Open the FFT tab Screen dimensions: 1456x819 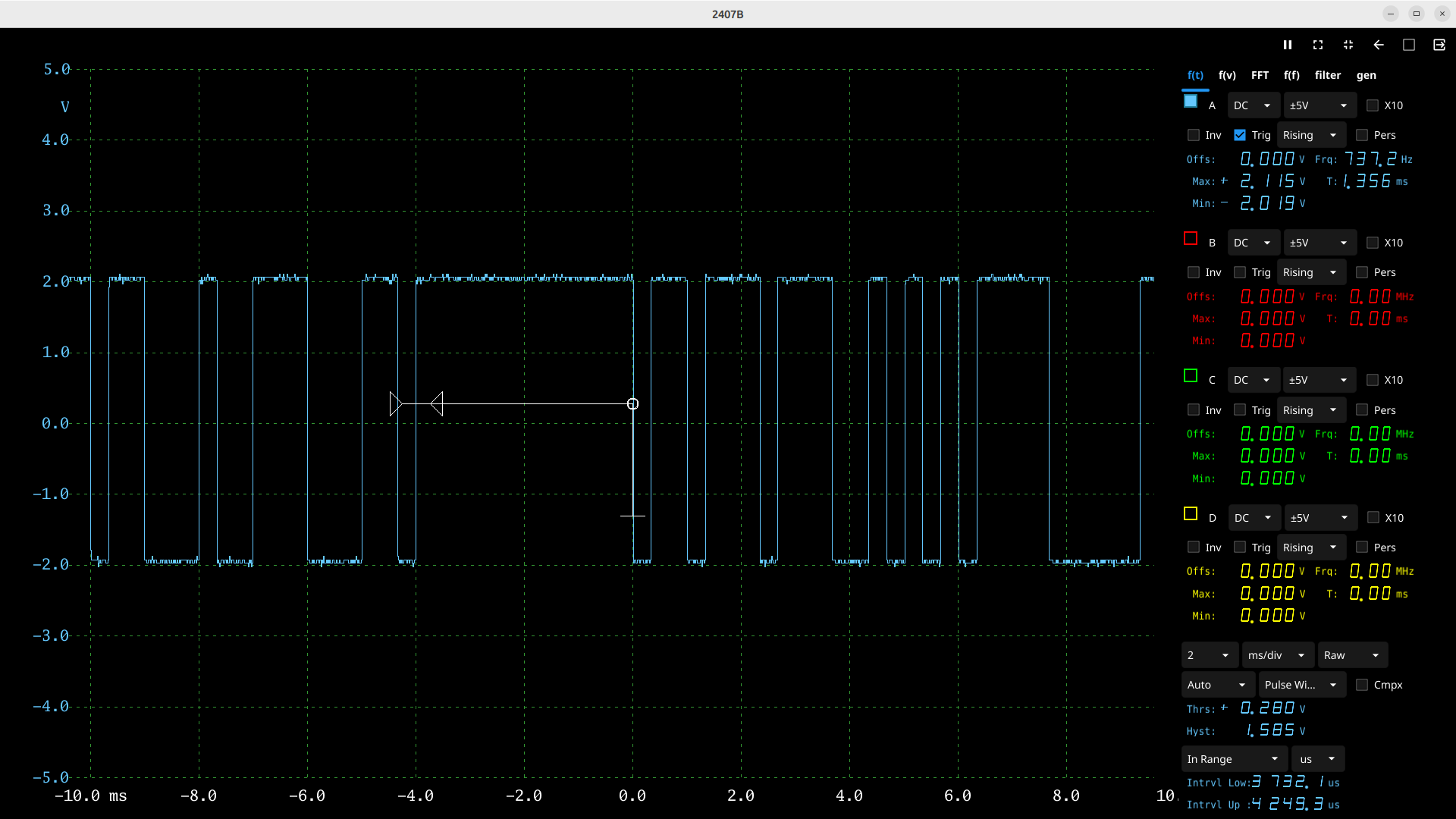point(1260,75)
